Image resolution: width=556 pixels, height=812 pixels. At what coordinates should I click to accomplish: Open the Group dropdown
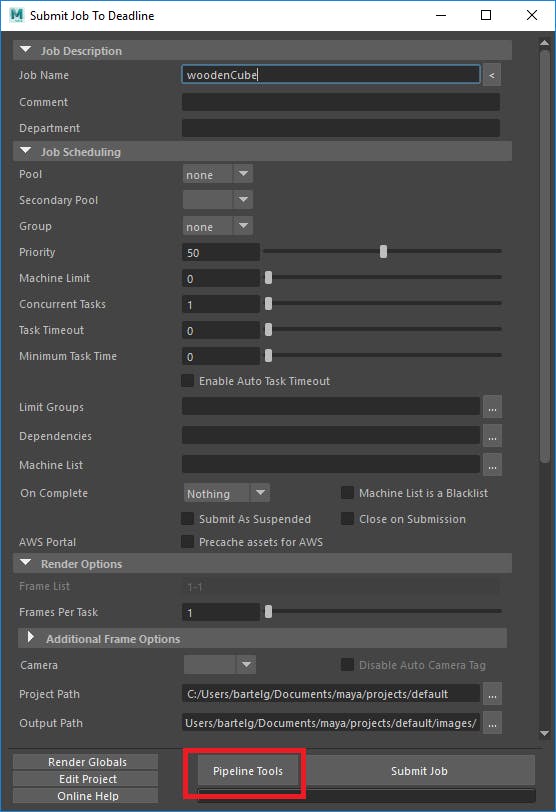pos(217,226)
